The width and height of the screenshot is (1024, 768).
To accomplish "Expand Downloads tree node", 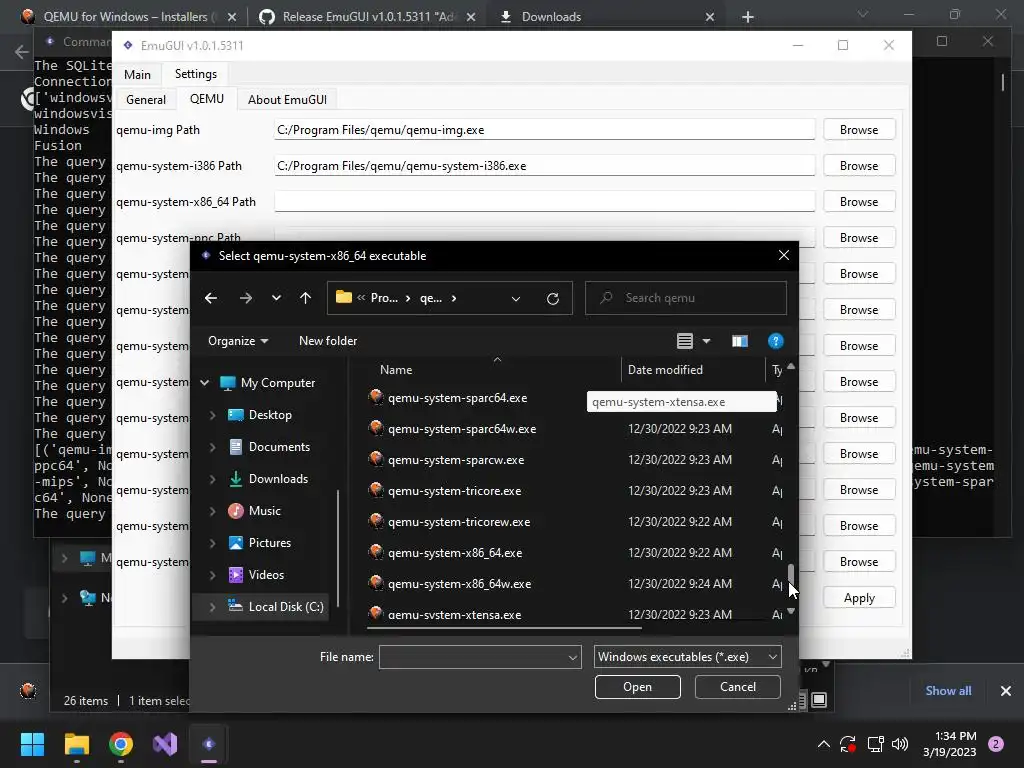I will tap(212, 479).
